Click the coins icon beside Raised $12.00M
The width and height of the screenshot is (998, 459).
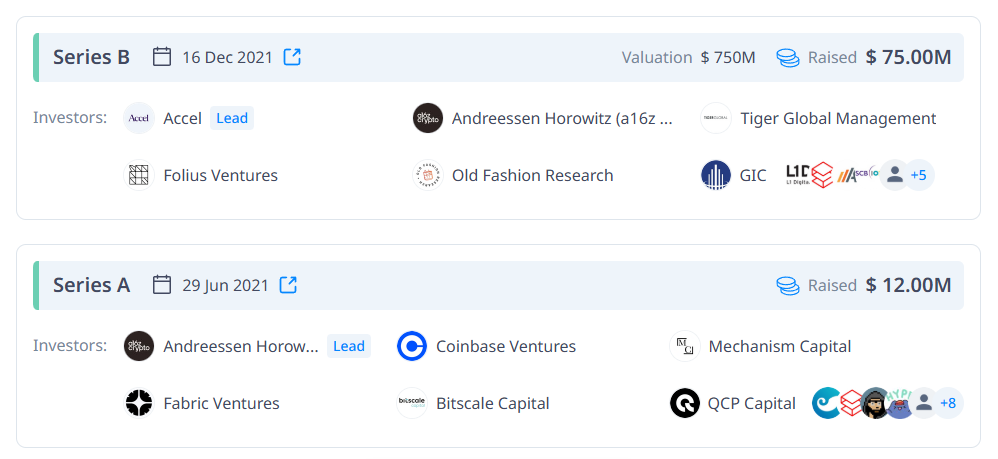[788, 285]
